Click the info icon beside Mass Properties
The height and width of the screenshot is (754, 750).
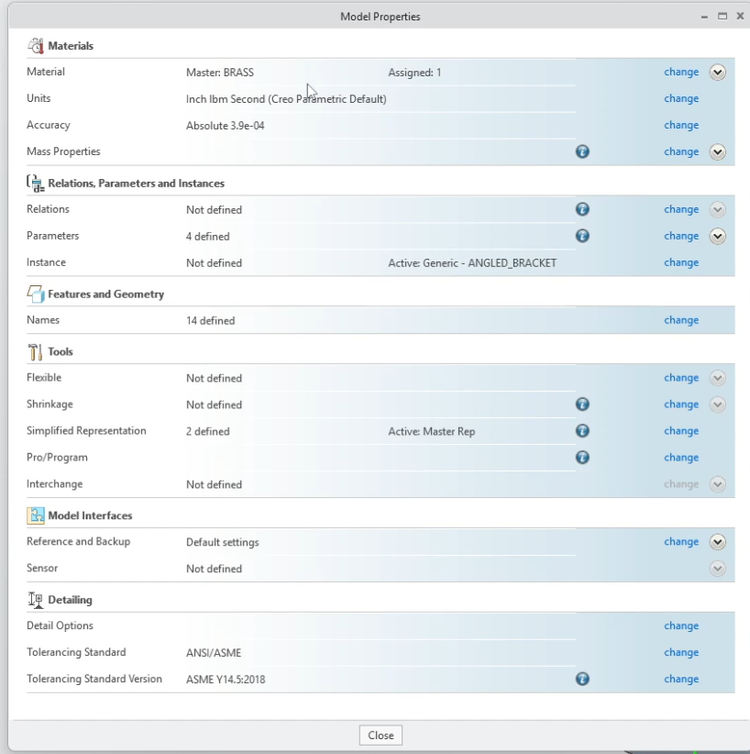582,152
